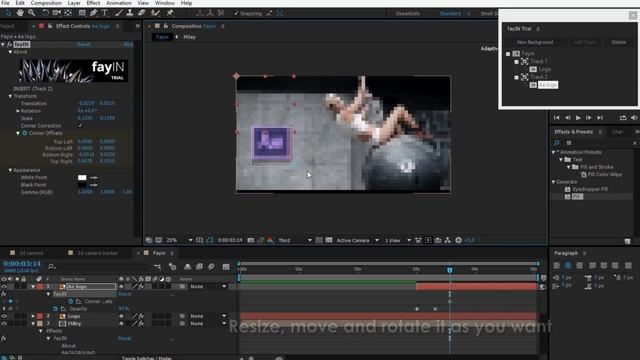Open the Graph Editor in timeline
Image resolution: width=640 pixels, height=360 pixels.
(x=226, y=267)
